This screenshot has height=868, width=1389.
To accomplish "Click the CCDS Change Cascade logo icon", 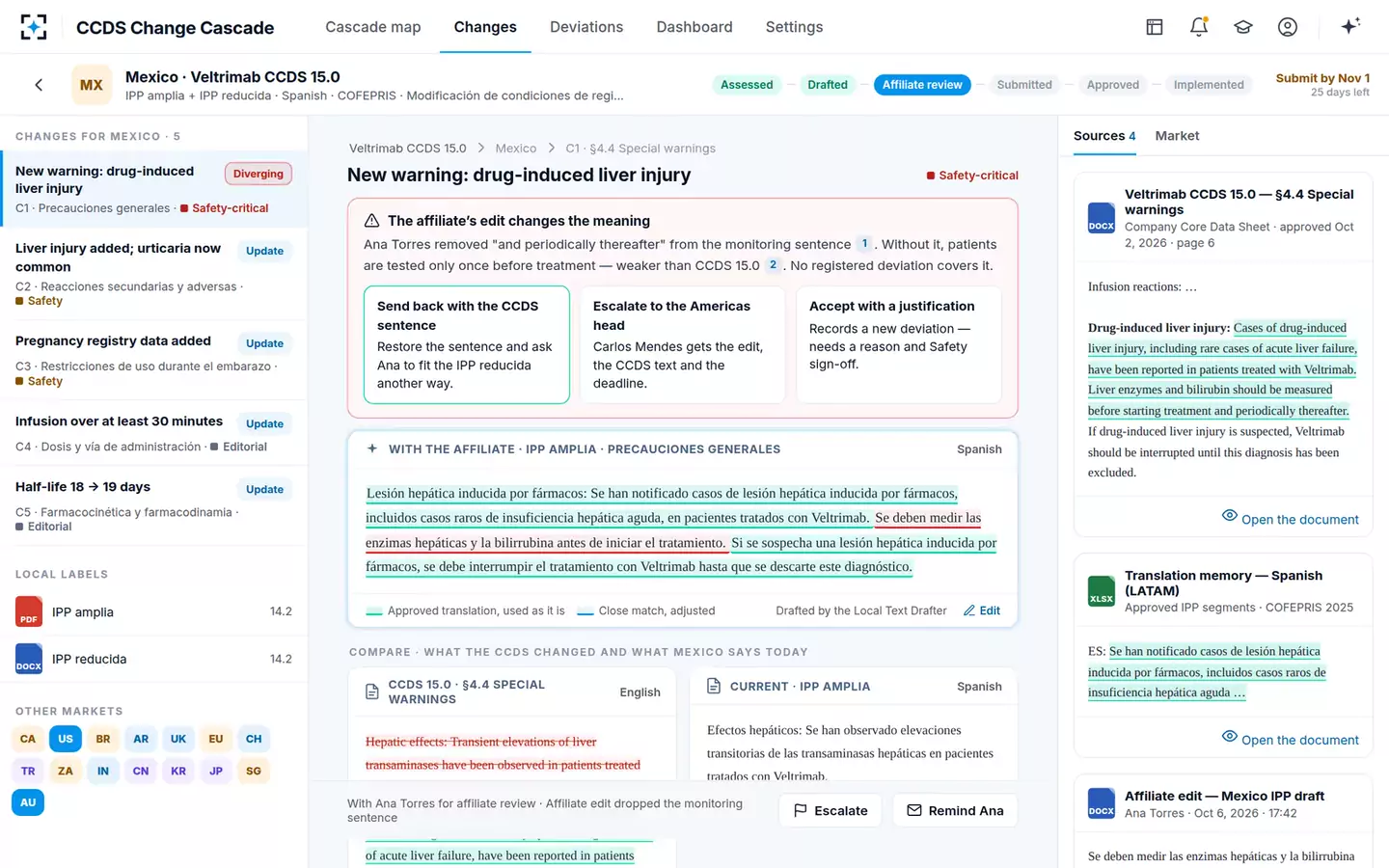I will 34,27.
